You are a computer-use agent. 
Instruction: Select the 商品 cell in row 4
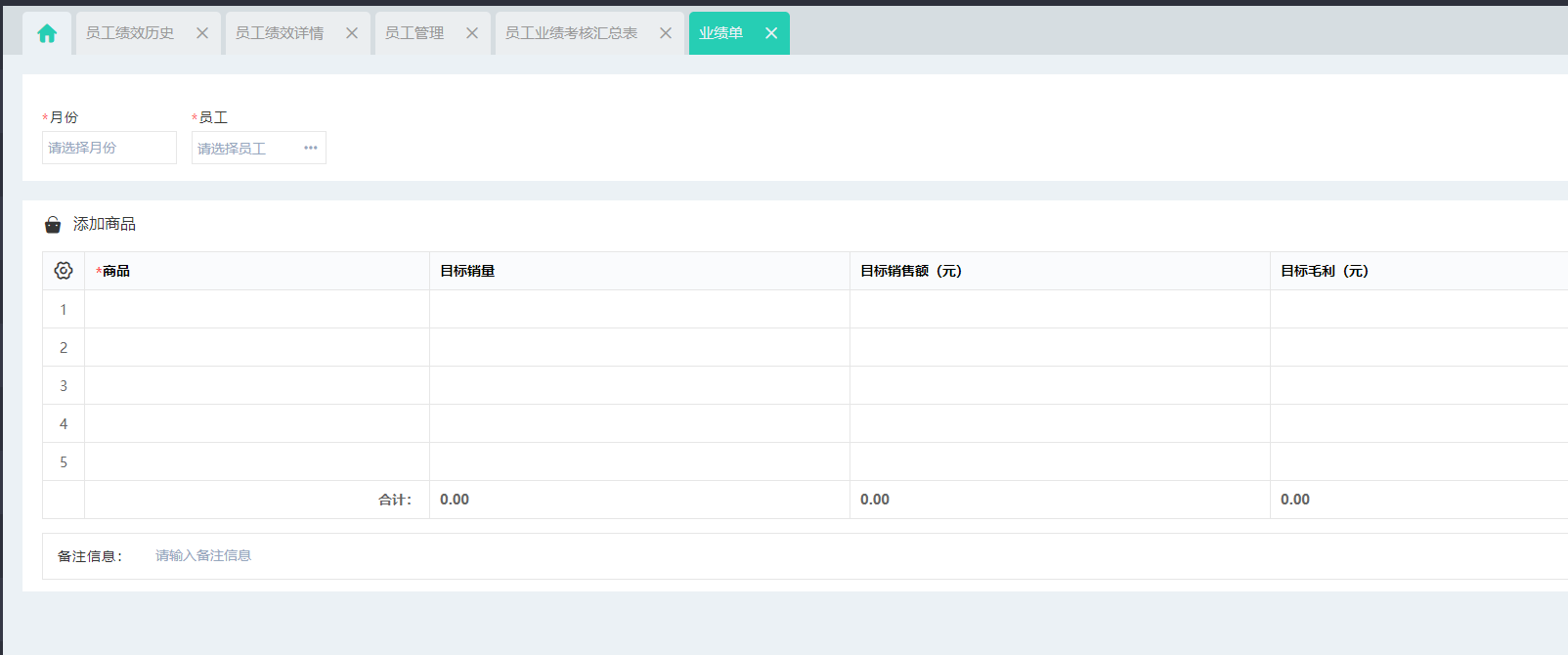click(257, 423)
